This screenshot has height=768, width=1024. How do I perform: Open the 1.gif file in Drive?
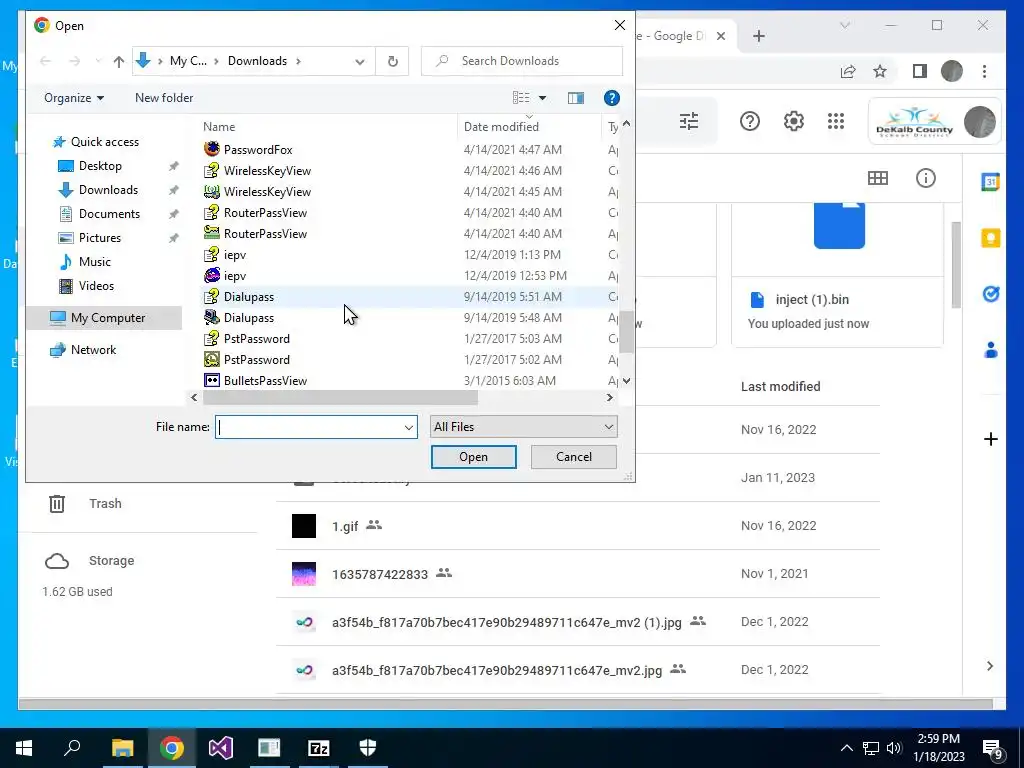[345, 526]
